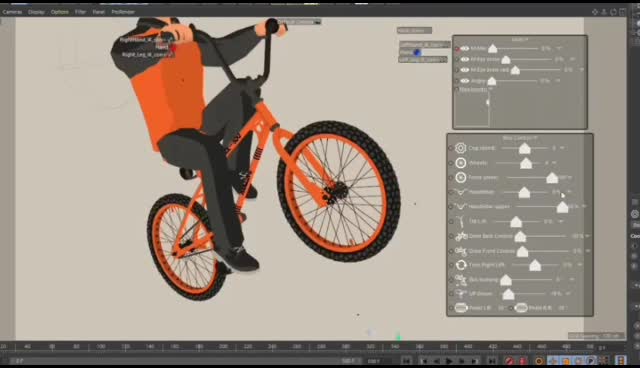
Task: Toggle the eye icon on the Angry row
Action: click(x=464, y=81)
